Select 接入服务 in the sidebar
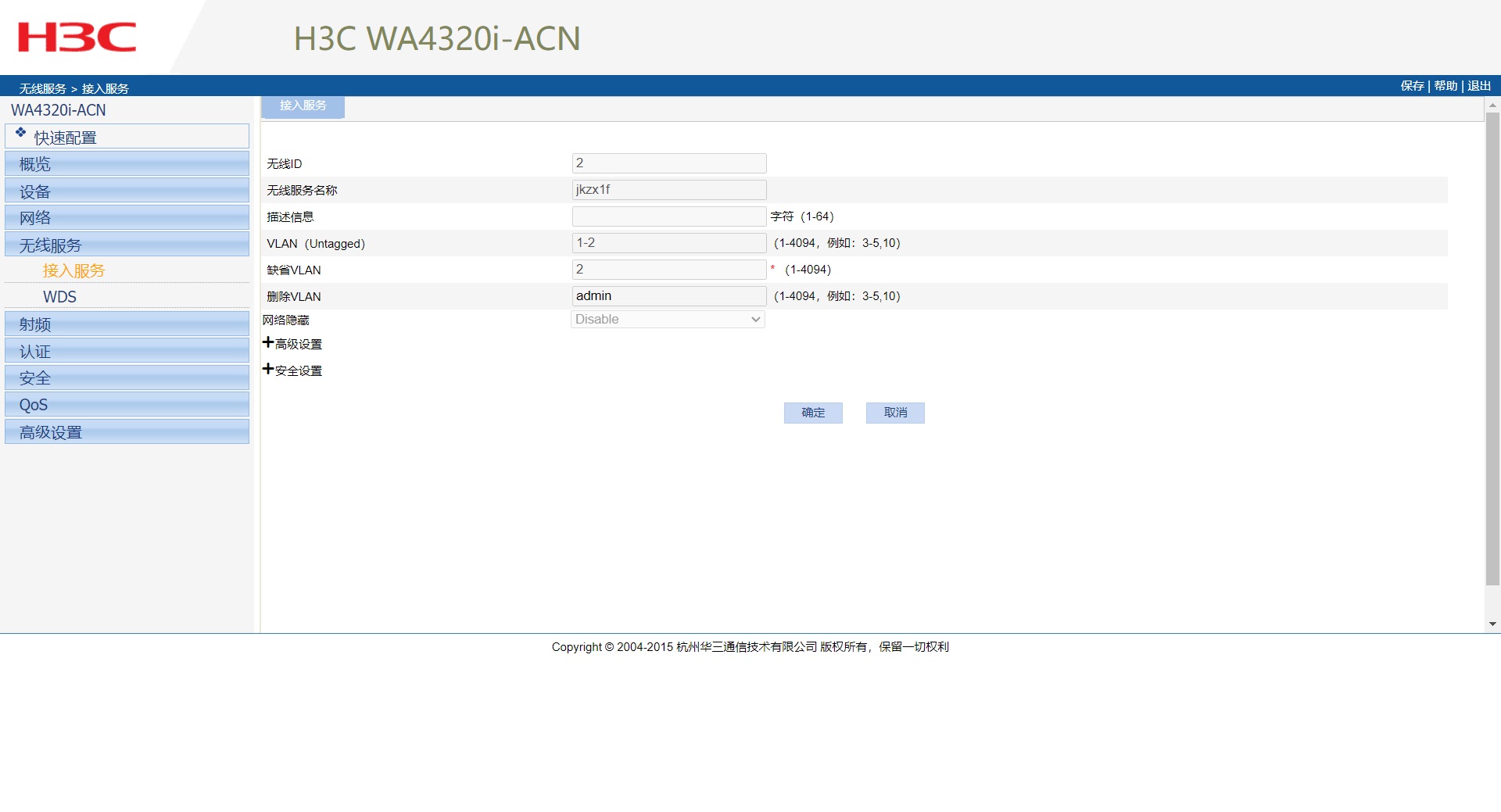Viewport: 1501px width, 812px height. pos(73,270)
